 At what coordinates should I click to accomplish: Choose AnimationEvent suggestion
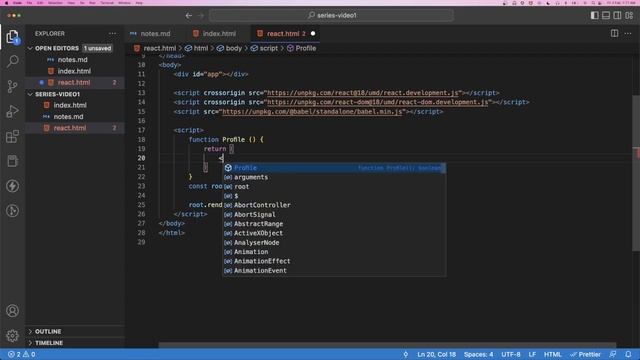[x=334, y=271]
